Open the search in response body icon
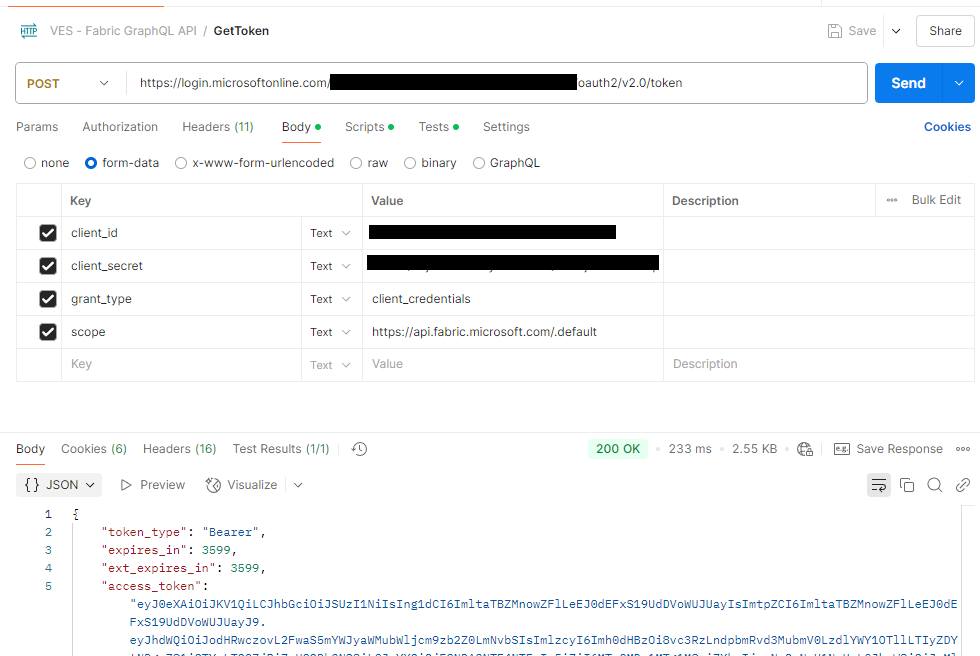980x656 pixels. tap(934, 484)
